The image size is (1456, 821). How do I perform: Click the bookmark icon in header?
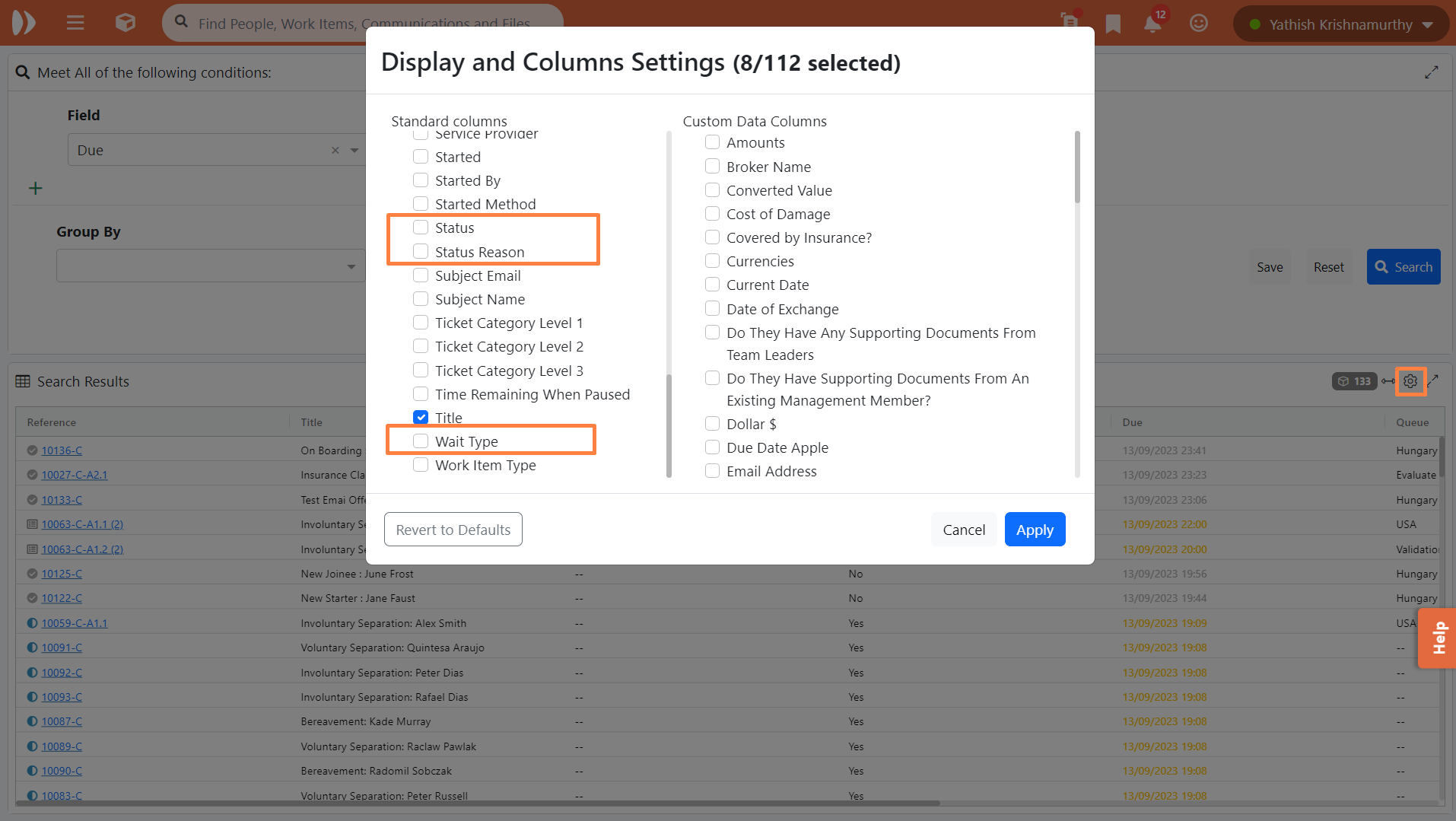(1113, 24)
